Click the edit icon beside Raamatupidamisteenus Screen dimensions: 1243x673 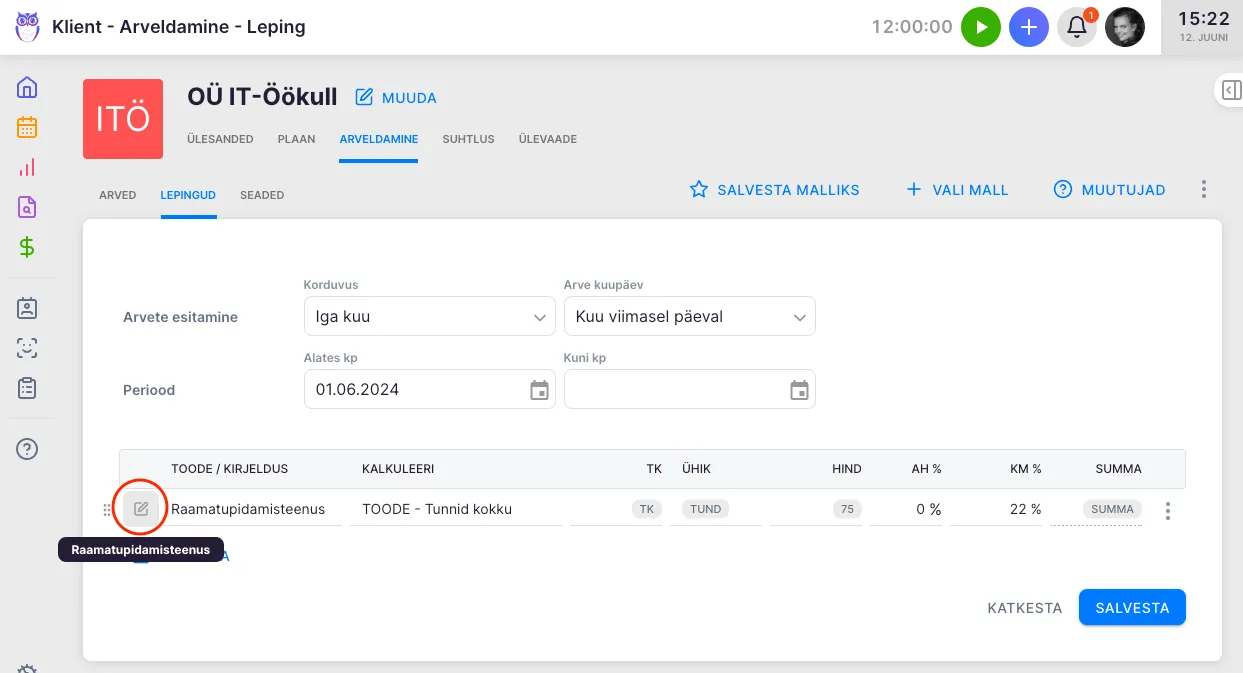(x=141, y=509)
